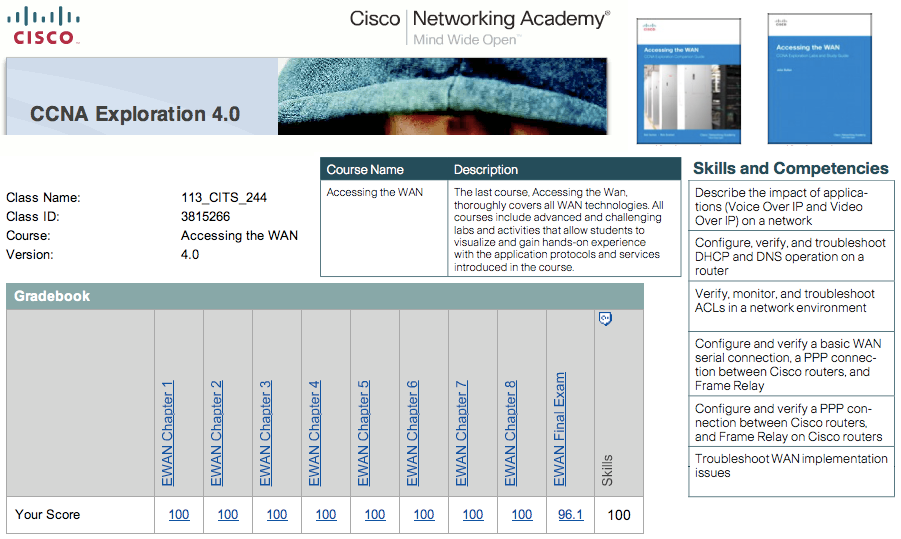Click the Class ID value 3815266

click(205, 217)
